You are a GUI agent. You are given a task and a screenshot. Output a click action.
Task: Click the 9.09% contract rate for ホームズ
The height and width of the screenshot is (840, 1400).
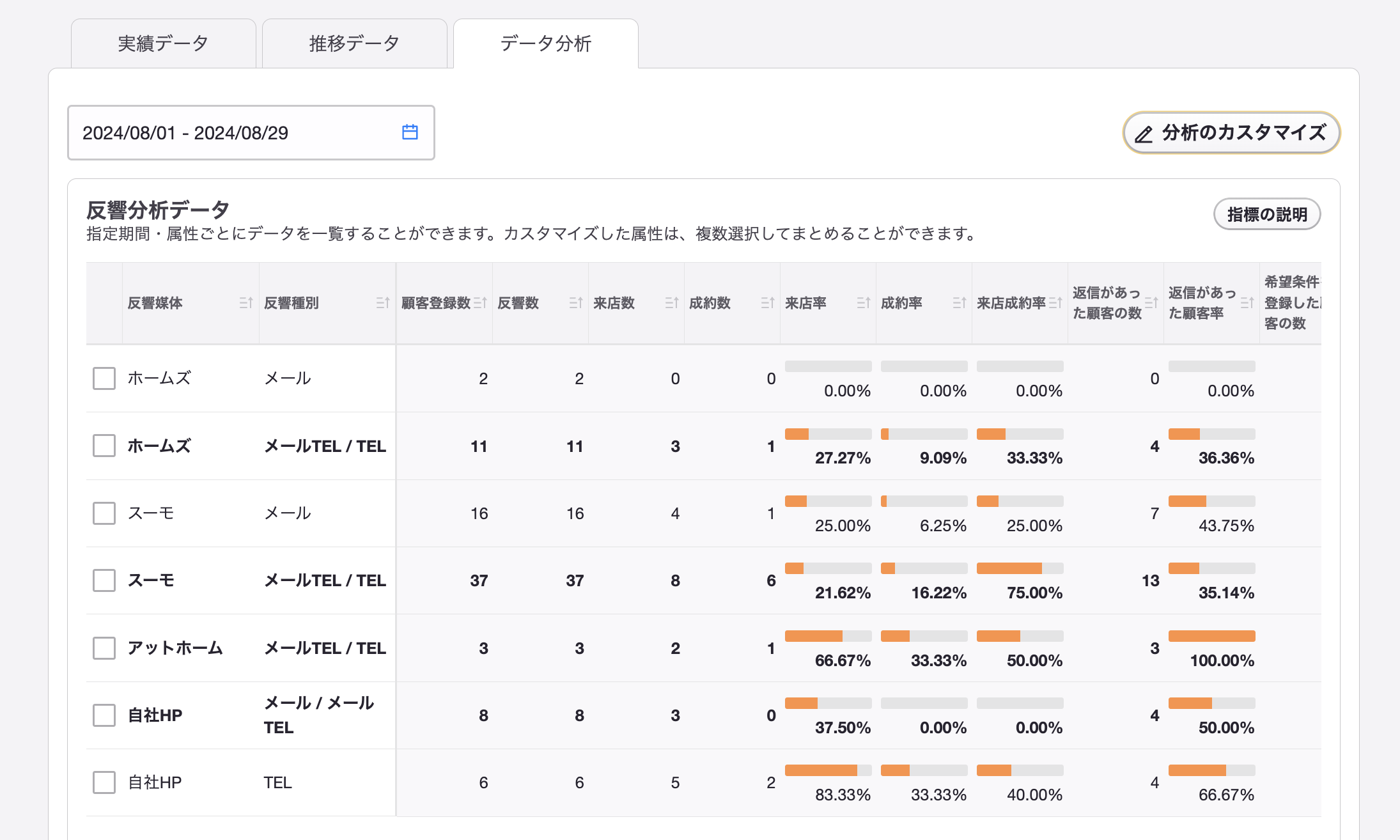(x=943, y=458)
